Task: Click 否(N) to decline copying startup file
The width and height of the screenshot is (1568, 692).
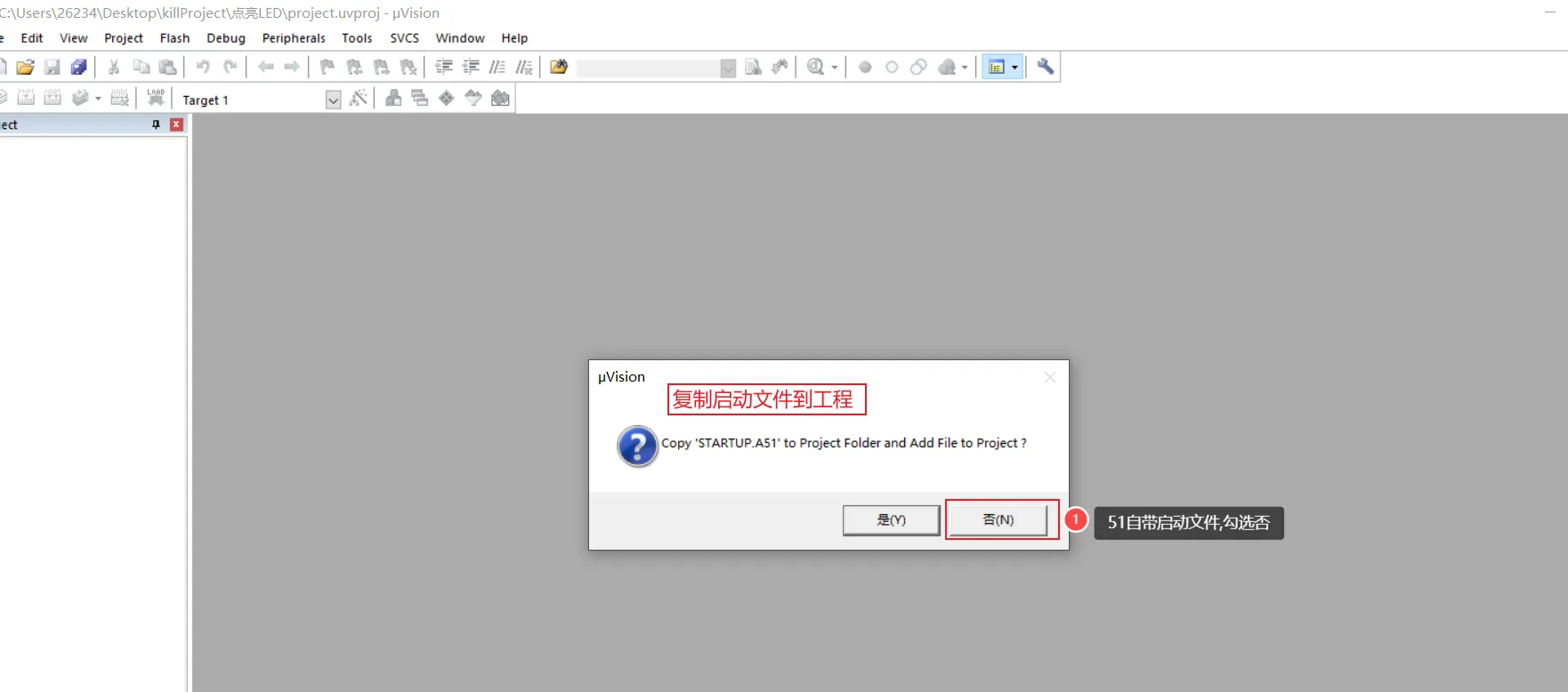Action: pyautogui.click(x=998, y=520)
